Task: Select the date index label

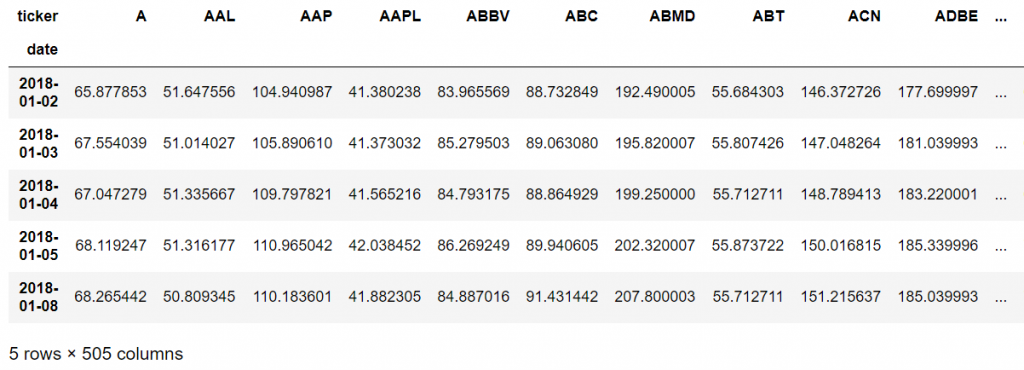Action: pyautogui.click(x=42, y=50)
